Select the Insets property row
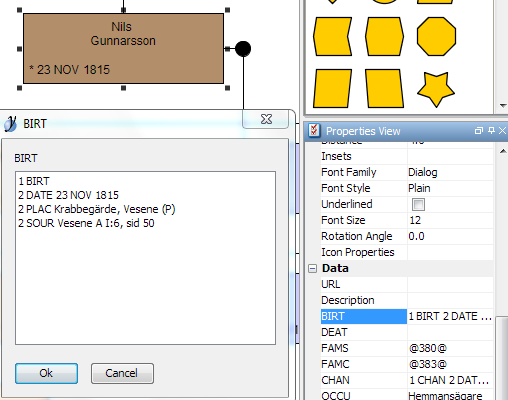This screenshot has height=400, width=508. [x=407, y=156]
